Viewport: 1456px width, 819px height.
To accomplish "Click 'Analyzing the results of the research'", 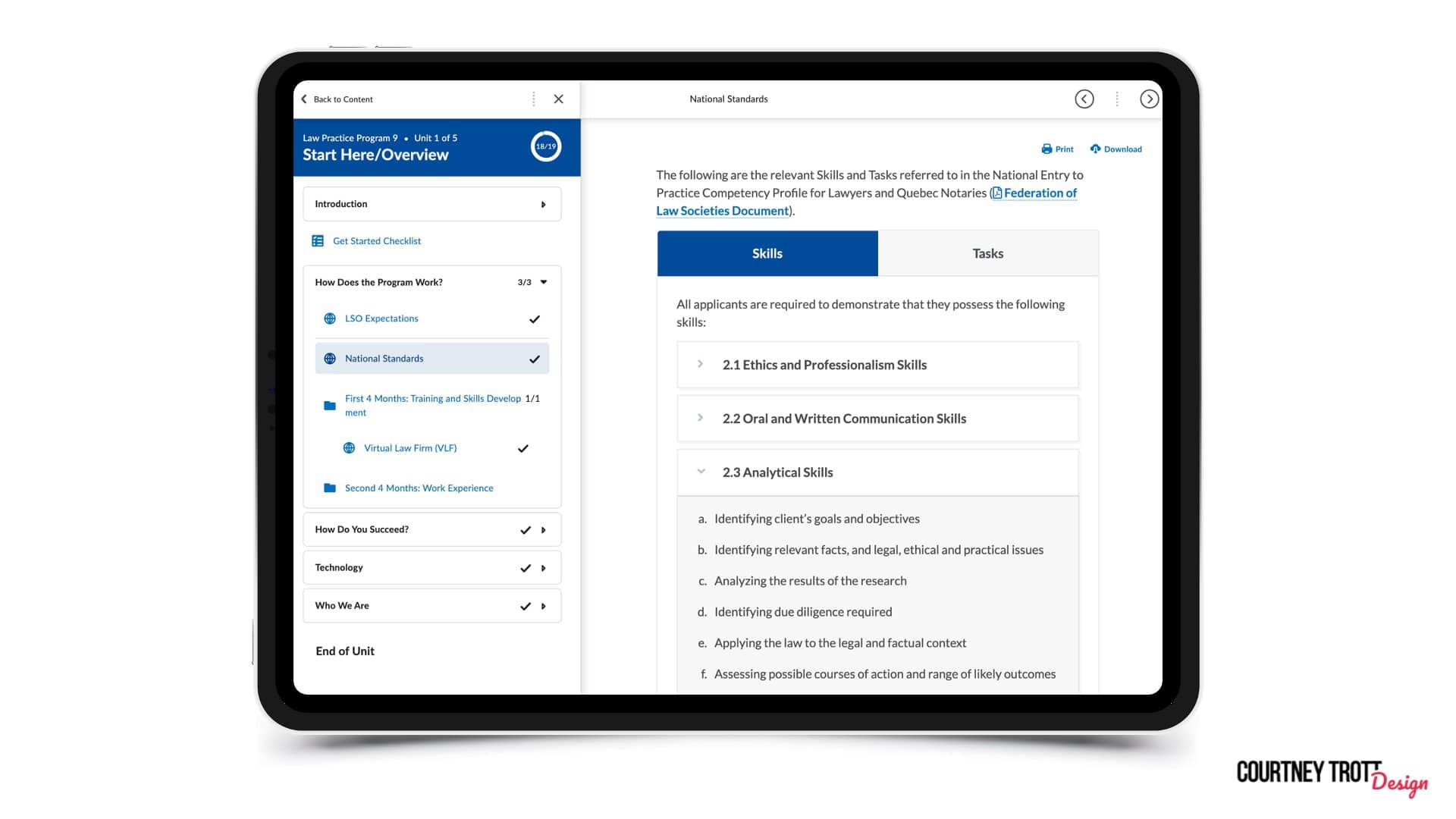I will coord(811,581).
